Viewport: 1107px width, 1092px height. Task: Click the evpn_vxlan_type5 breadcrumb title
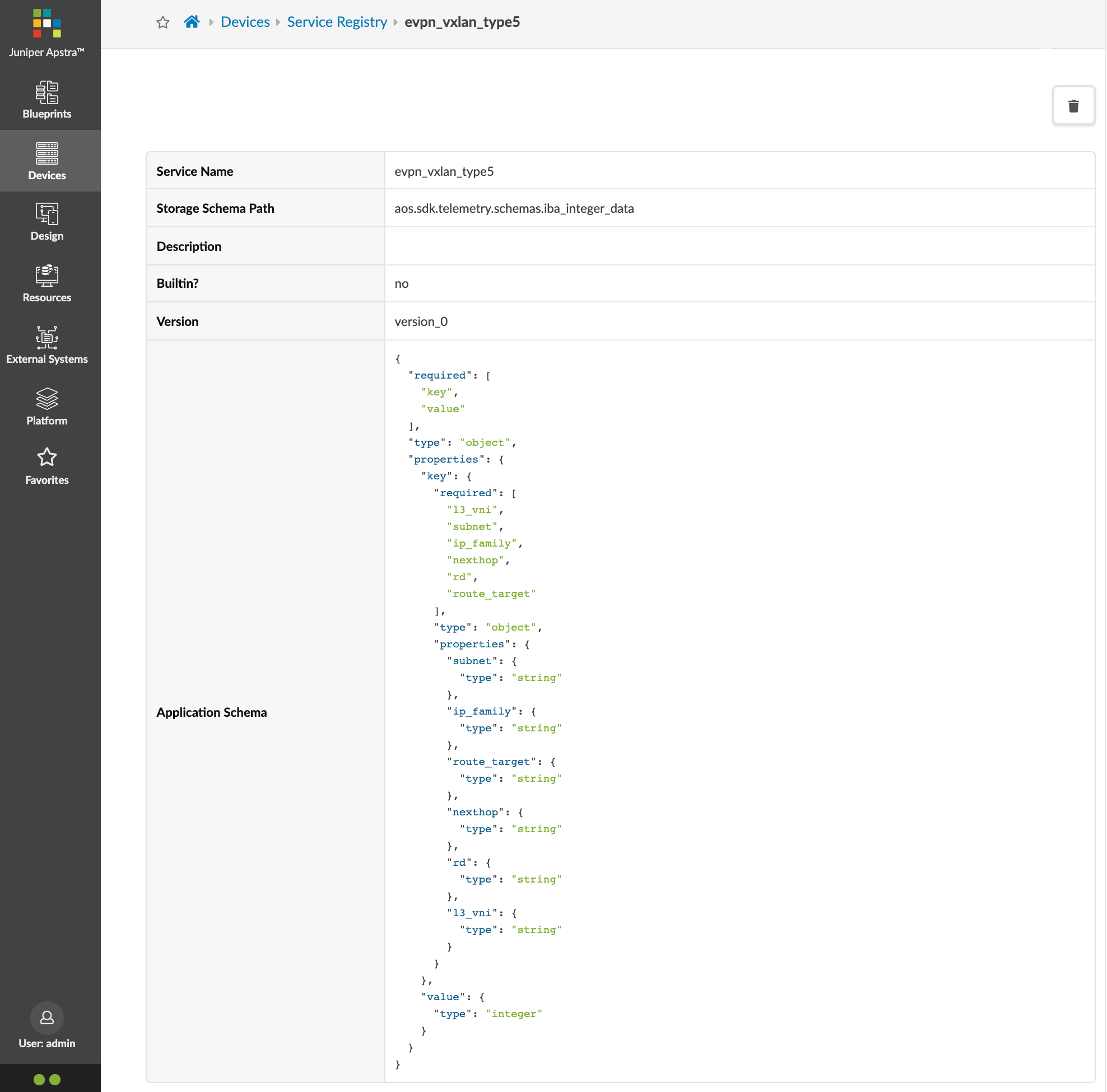pos(462,22)
